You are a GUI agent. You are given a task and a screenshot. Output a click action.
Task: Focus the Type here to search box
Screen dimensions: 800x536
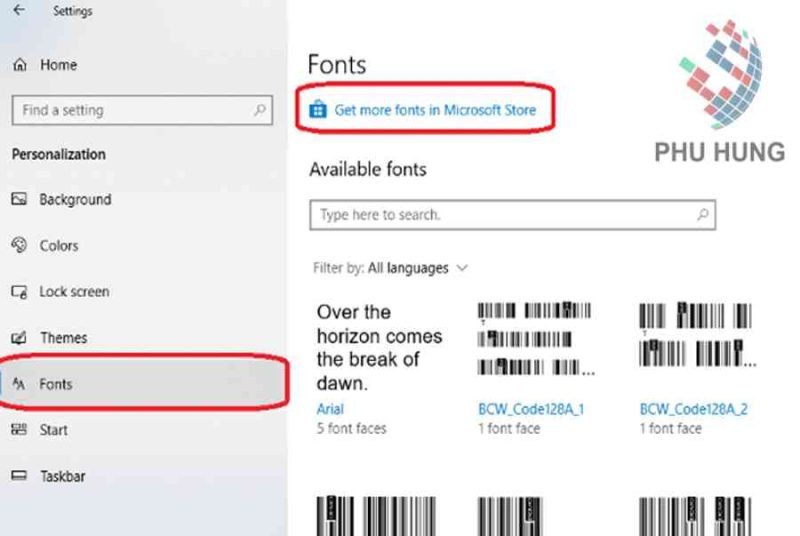coord(512,215)
